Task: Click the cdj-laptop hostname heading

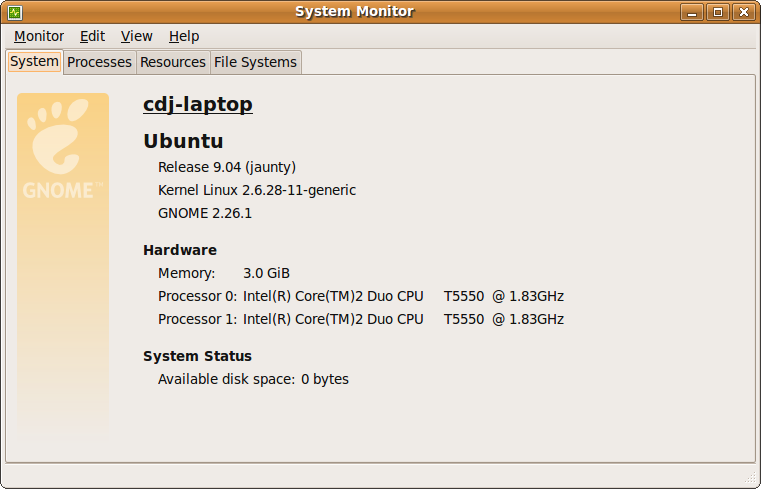Action: point(198,104)
